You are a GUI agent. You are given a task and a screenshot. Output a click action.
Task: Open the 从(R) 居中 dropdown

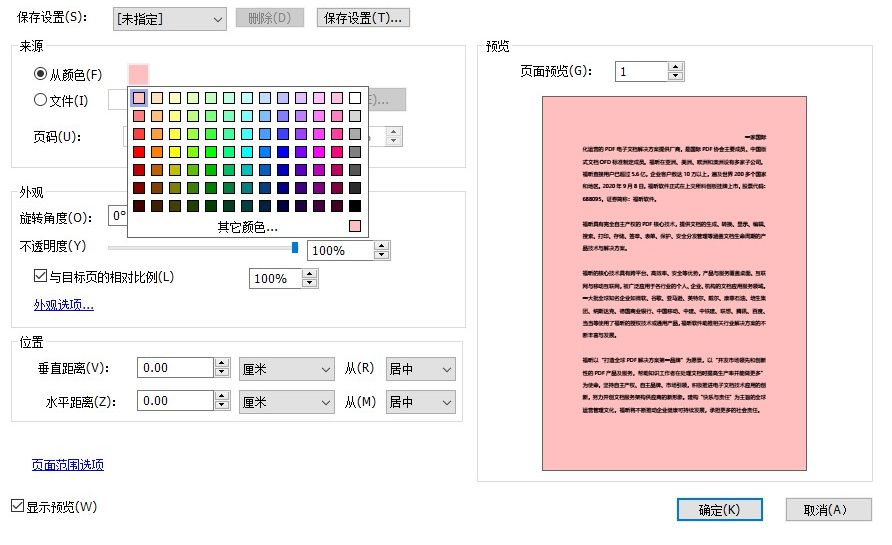click(420, 369)
